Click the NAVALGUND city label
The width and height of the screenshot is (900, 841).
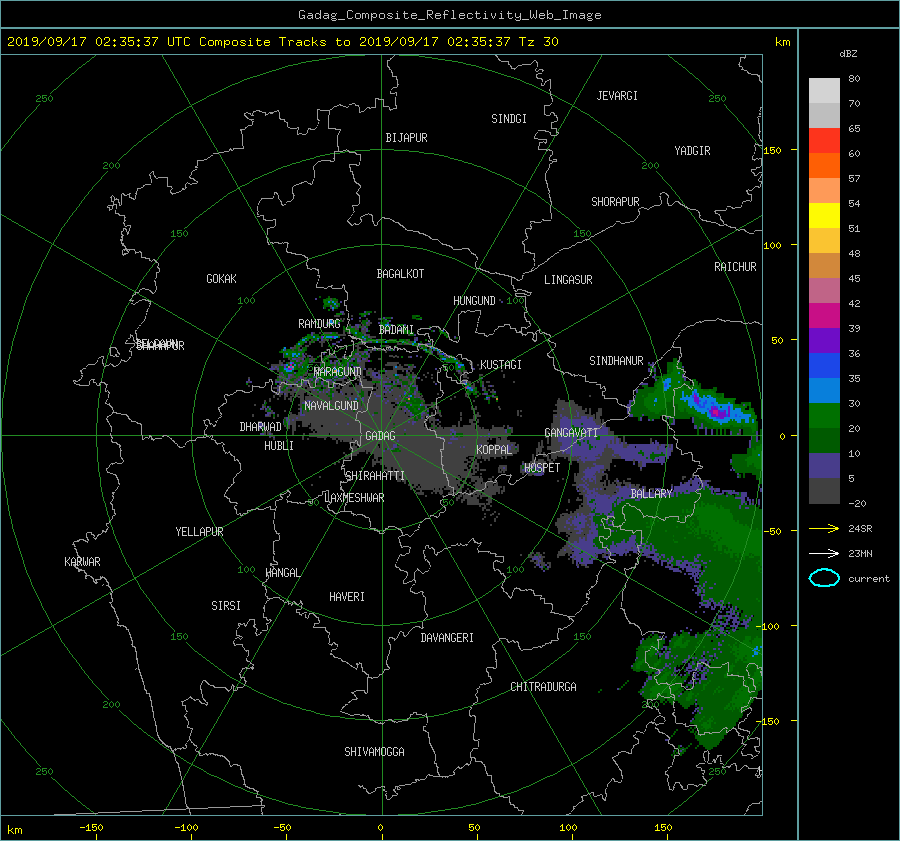coord(331,406)
